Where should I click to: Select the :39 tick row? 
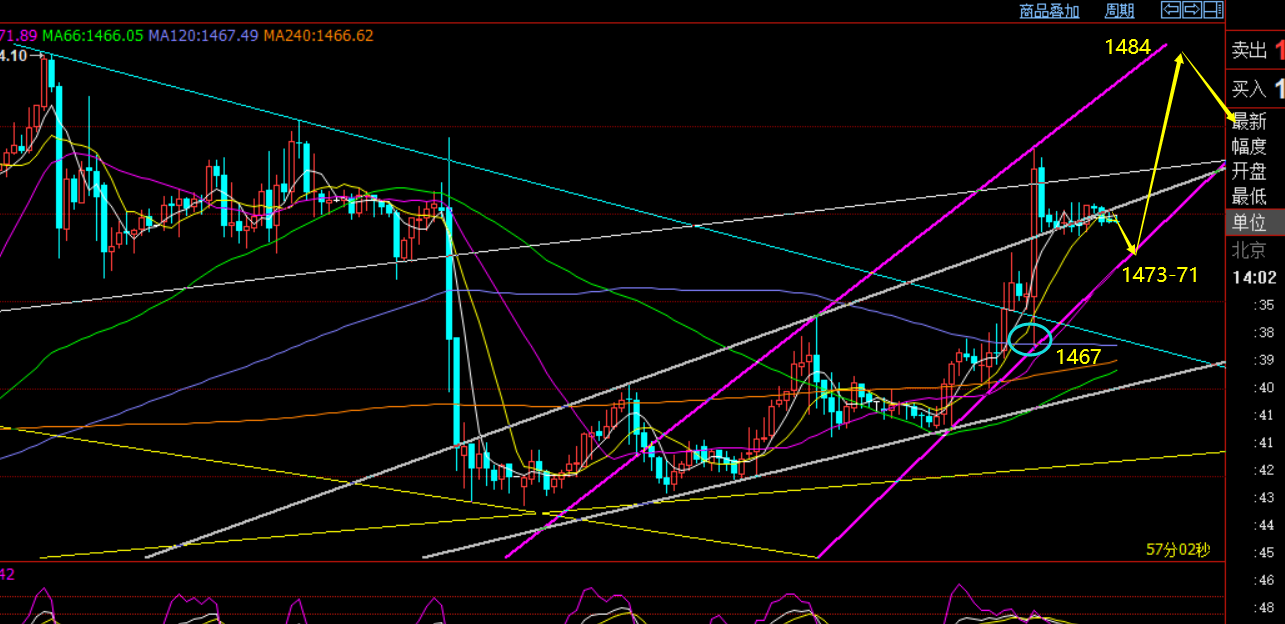pyautogui.click(x=1266, y=360)
